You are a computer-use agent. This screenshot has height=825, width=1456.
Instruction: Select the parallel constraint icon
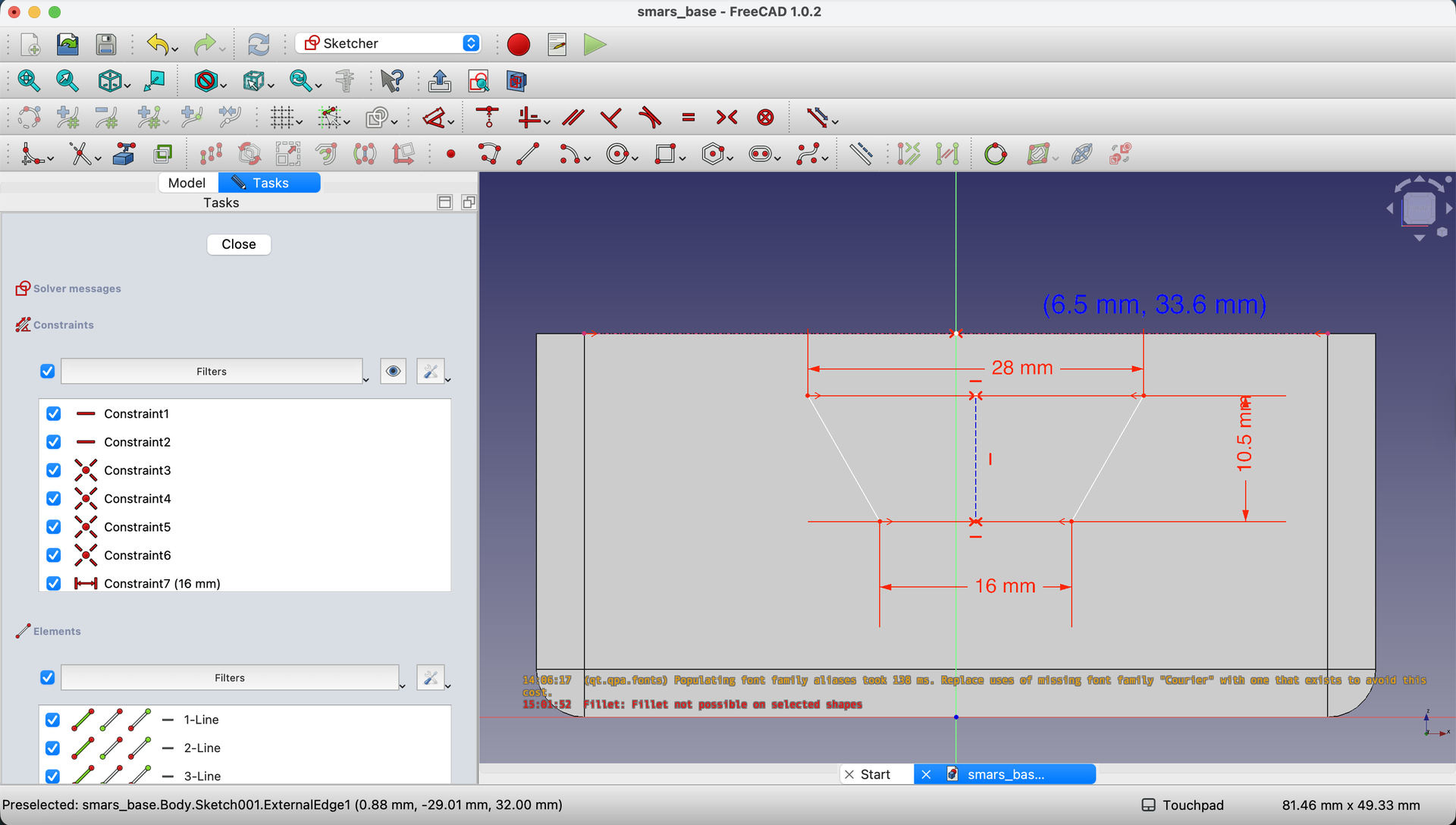(573, 118)
